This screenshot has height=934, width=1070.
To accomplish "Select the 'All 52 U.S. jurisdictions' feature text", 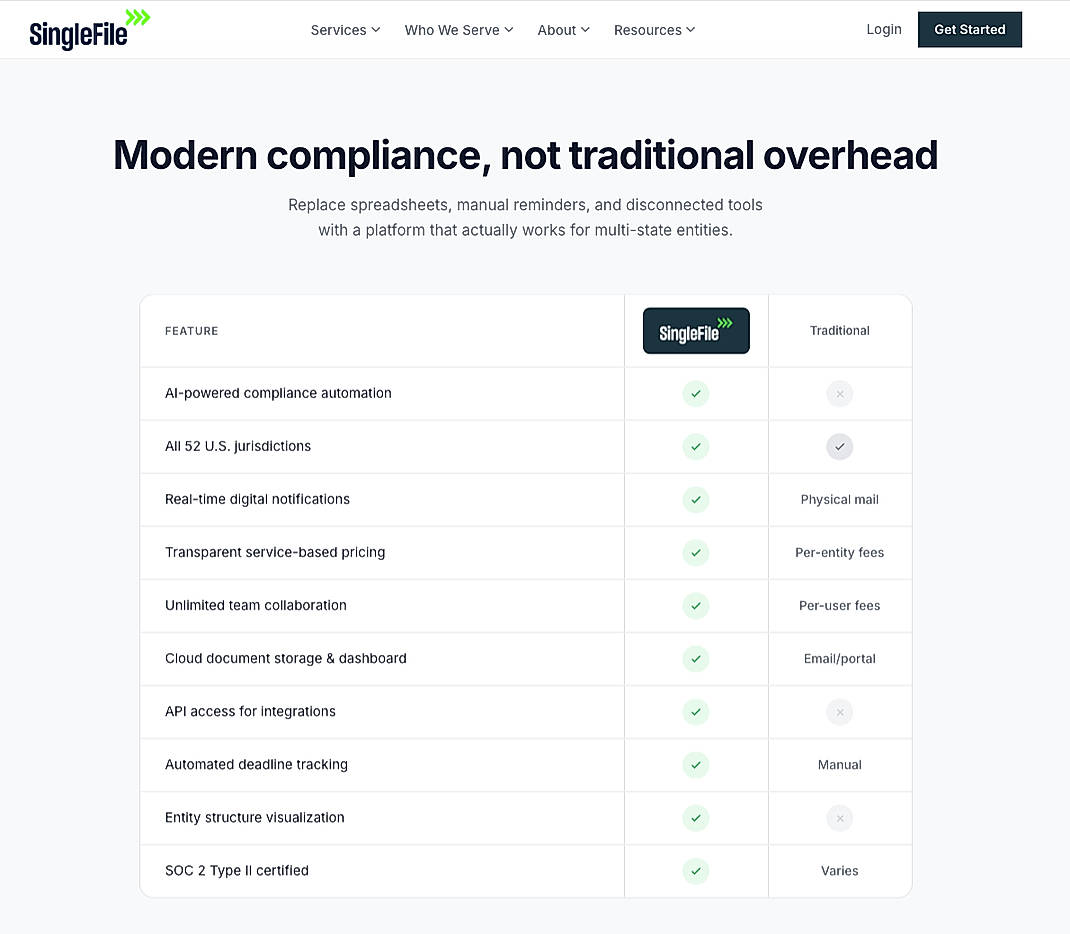I will point(238,446).
